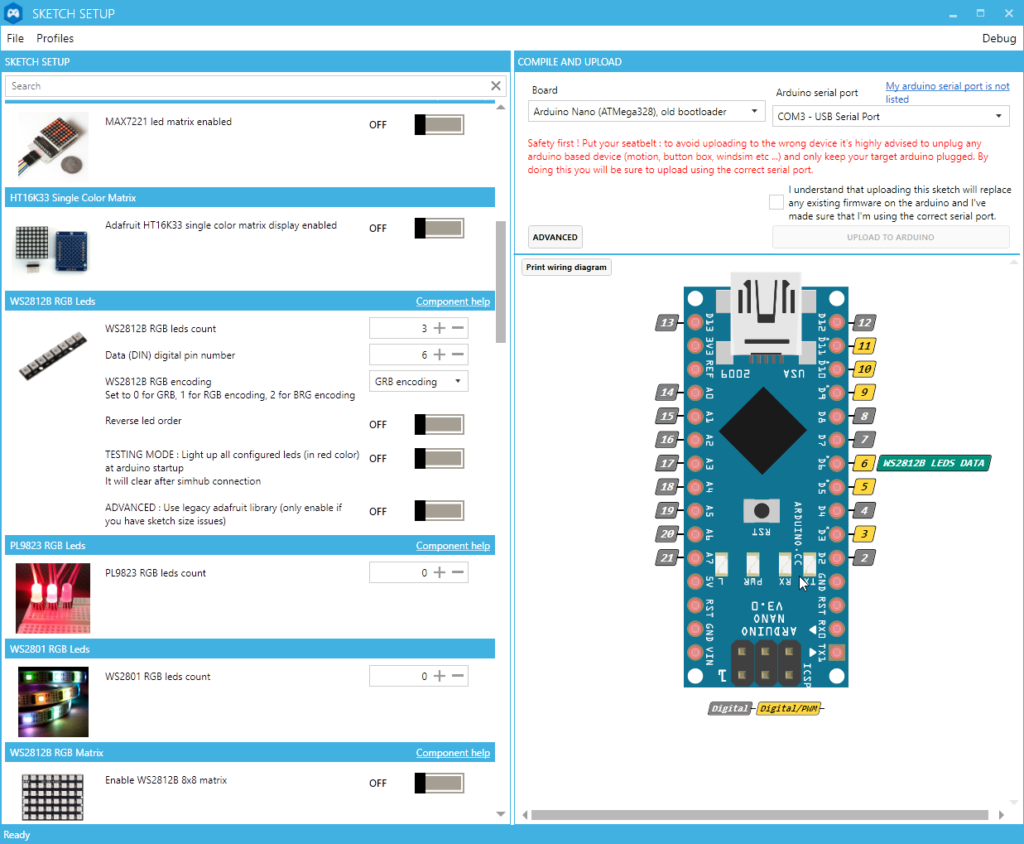Decrease WS2812B RGB leds count with minus
The width and height of the screenshot is (1024, 844).
click(x=458, y=328)
